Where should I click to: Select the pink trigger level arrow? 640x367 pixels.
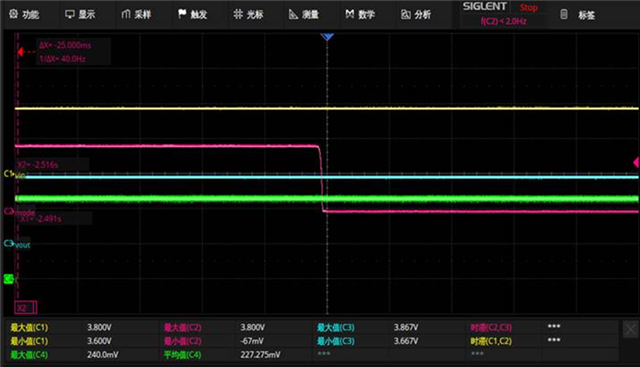pos(636,162)
